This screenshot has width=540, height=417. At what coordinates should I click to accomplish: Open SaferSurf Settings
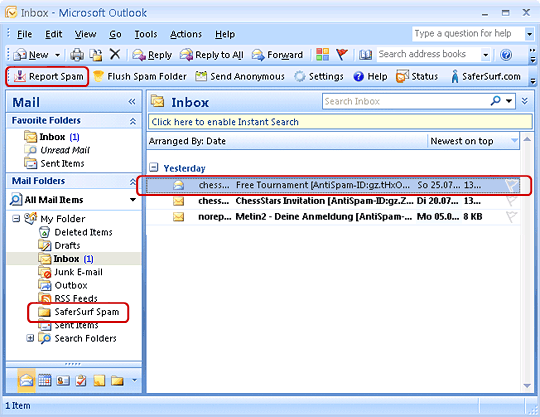pyautogui.click(x=319, y=76)
